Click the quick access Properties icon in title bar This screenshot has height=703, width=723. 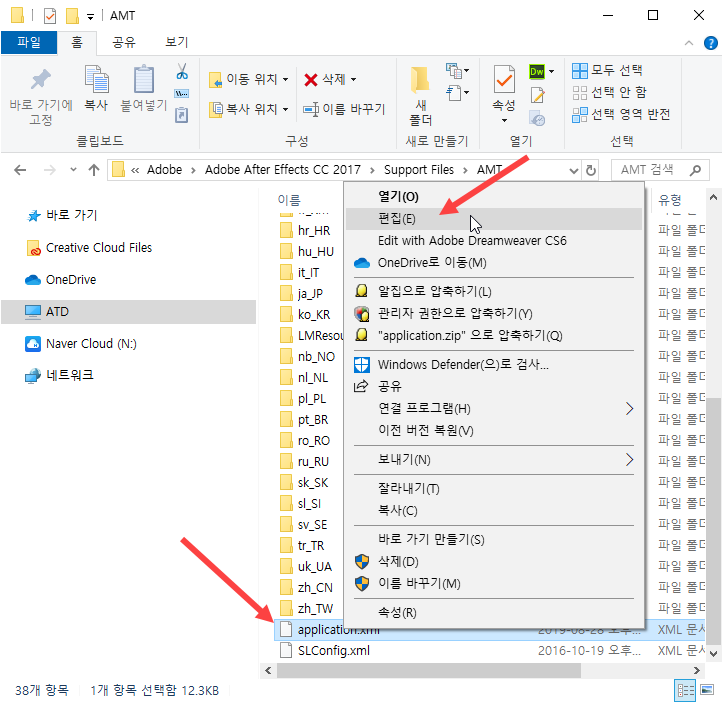point(50,16)
